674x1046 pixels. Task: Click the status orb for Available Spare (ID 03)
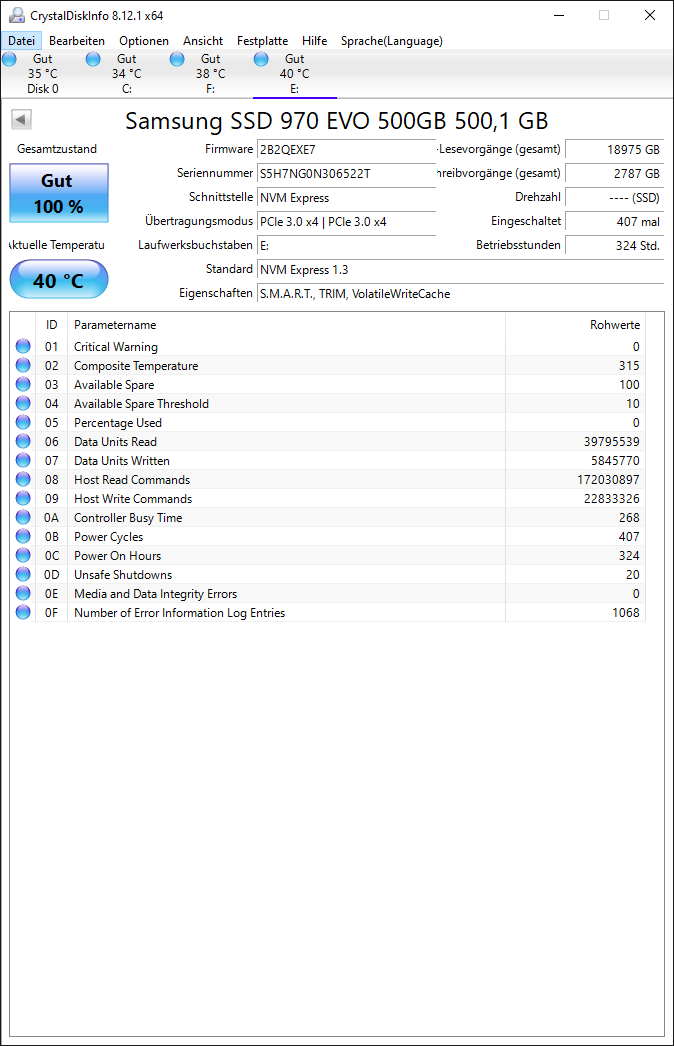tap(23, 384)
